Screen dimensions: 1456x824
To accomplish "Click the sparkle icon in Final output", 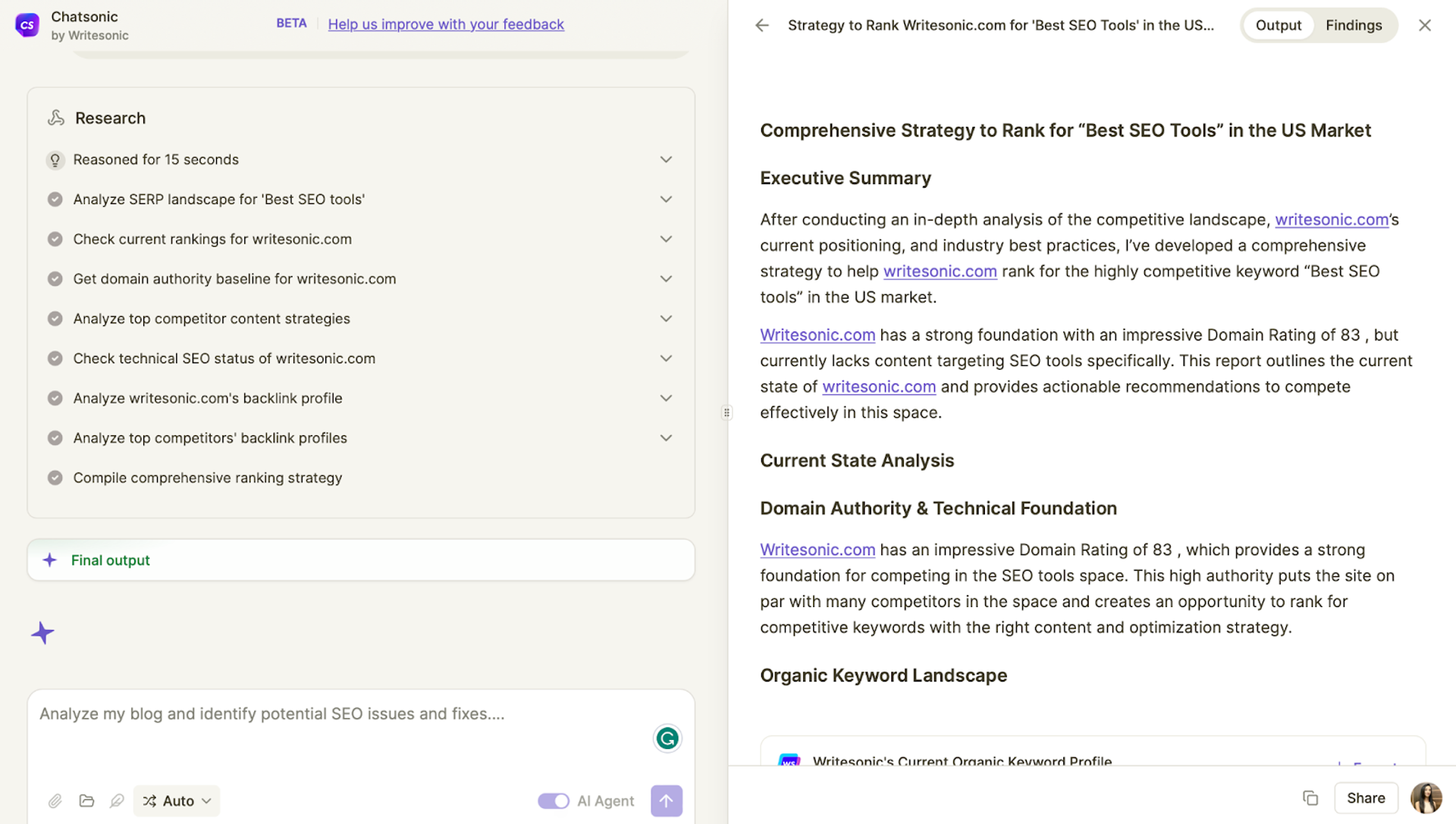I will (x=49, y=560).
